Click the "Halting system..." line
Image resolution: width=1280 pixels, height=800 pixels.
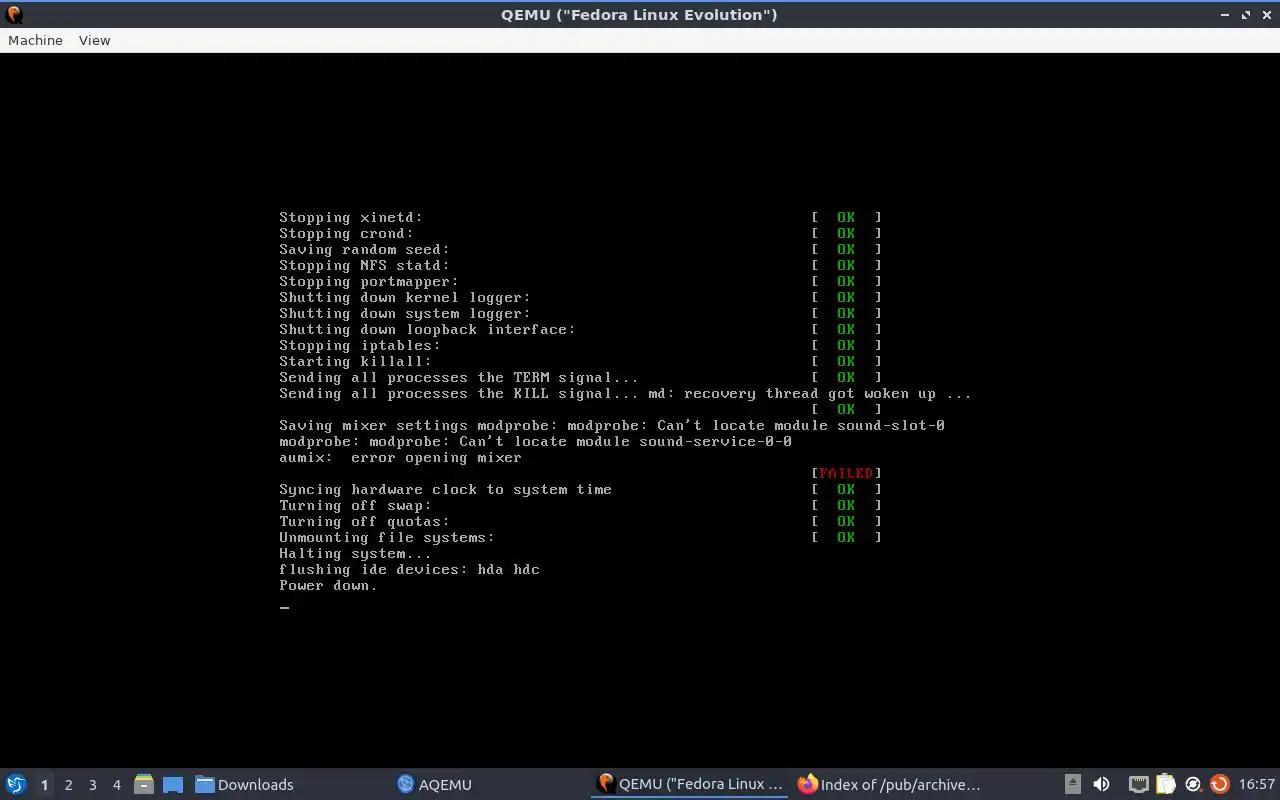tap(355, 553)
